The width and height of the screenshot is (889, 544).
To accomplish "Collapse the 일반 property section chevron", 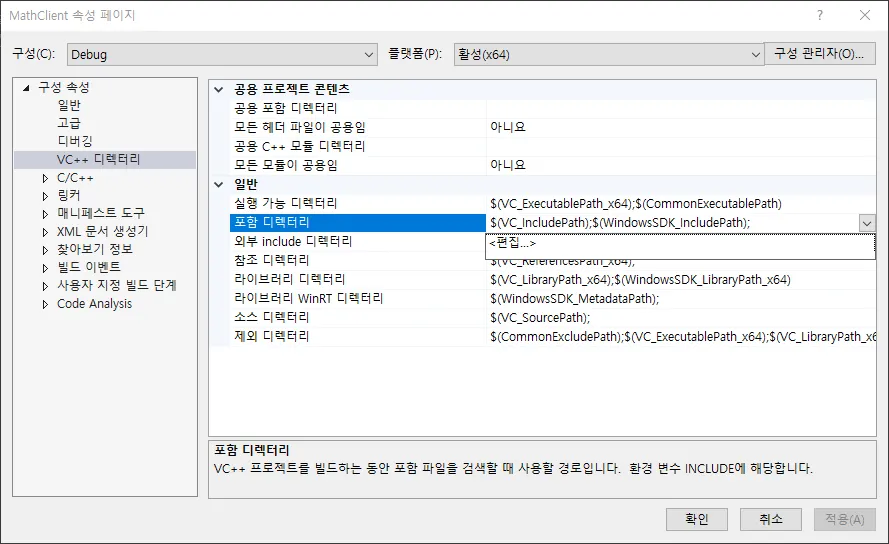I will (219, 184).
